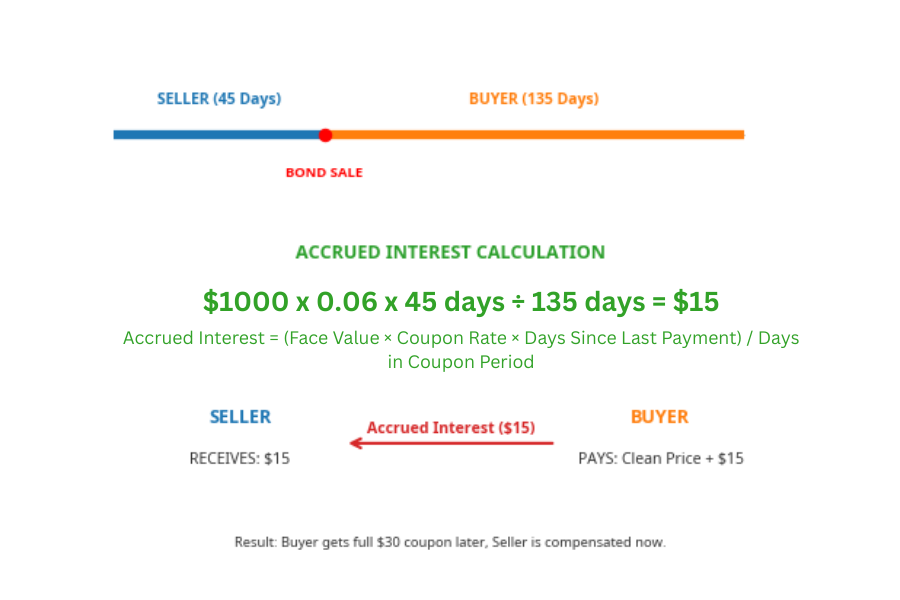This screenshot has height=600, width=900.
Task: Click the "Accrued Interest ($15)" arrow label
Action: pyautogui.click(x=451, y=428)
